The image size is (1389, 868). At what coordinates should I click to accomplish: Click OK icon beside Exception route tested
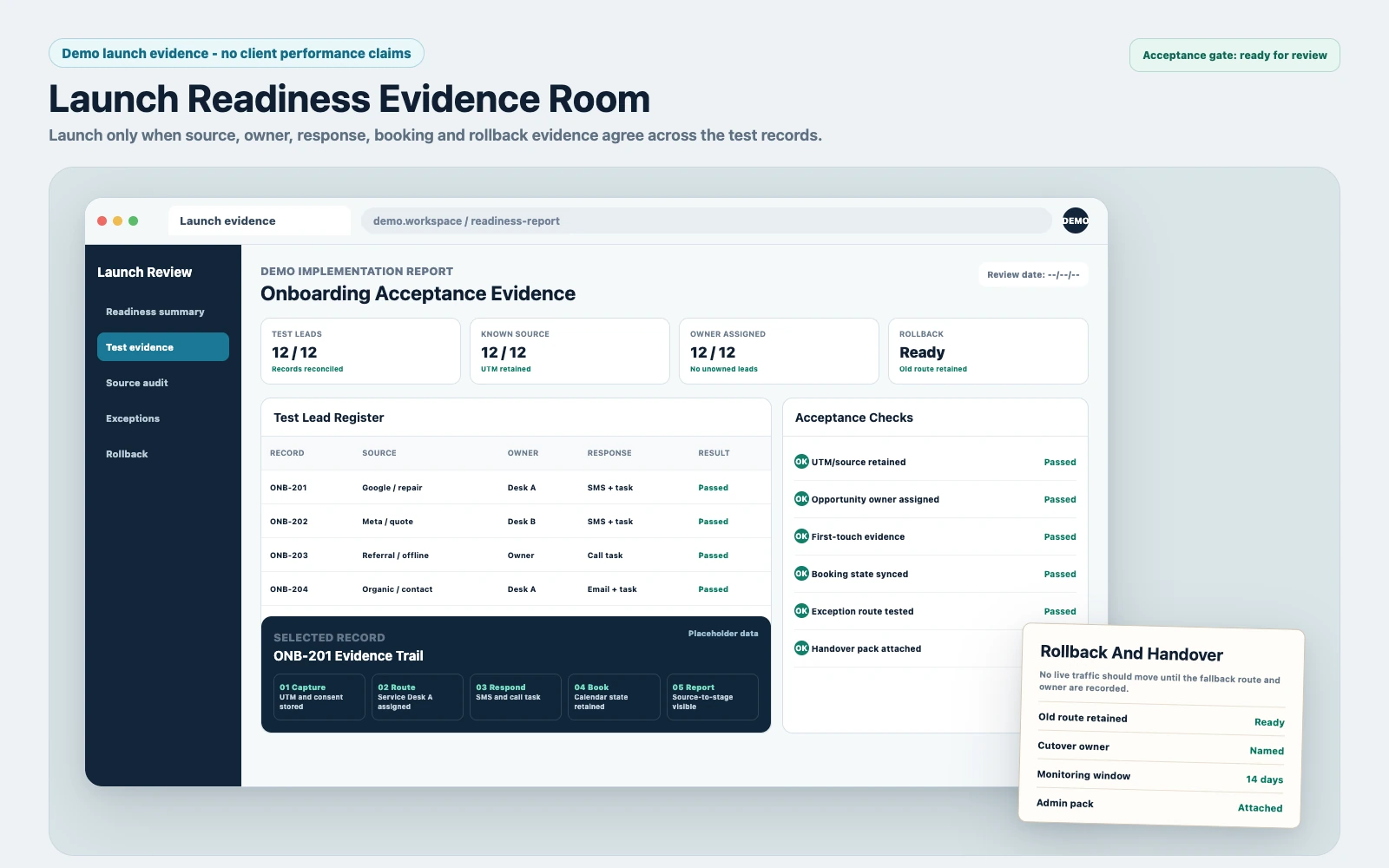(801, 611)
